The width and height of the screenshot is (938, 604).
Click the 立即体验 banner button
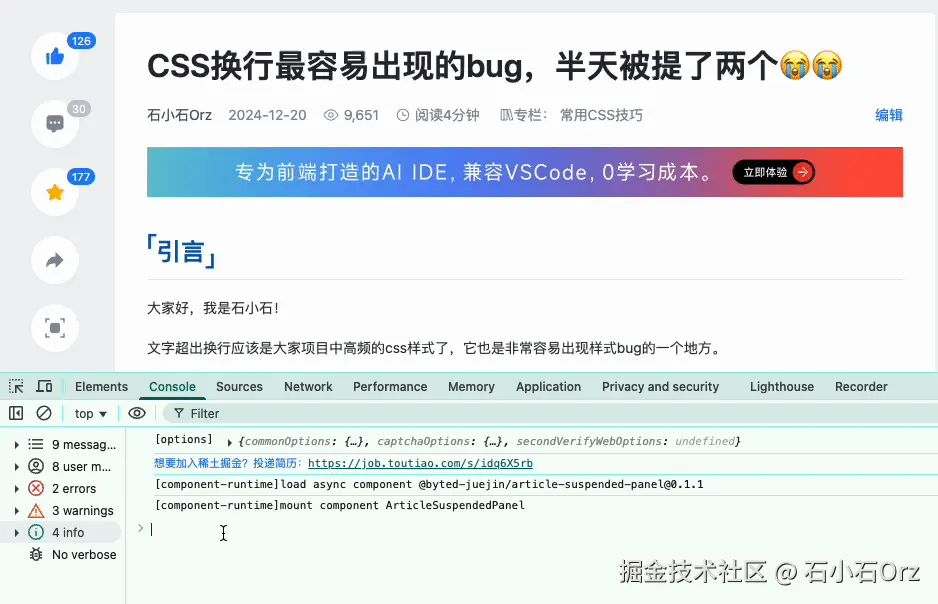774,172
